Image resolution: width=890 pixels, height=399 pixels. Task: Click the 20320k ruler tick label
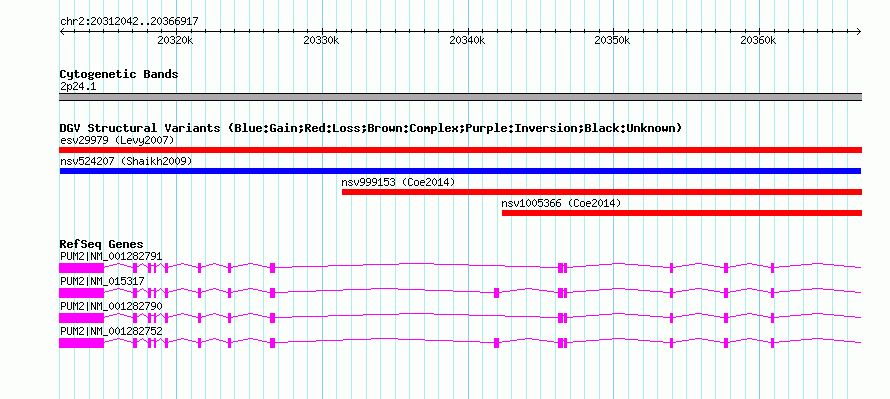click(176, 41)
